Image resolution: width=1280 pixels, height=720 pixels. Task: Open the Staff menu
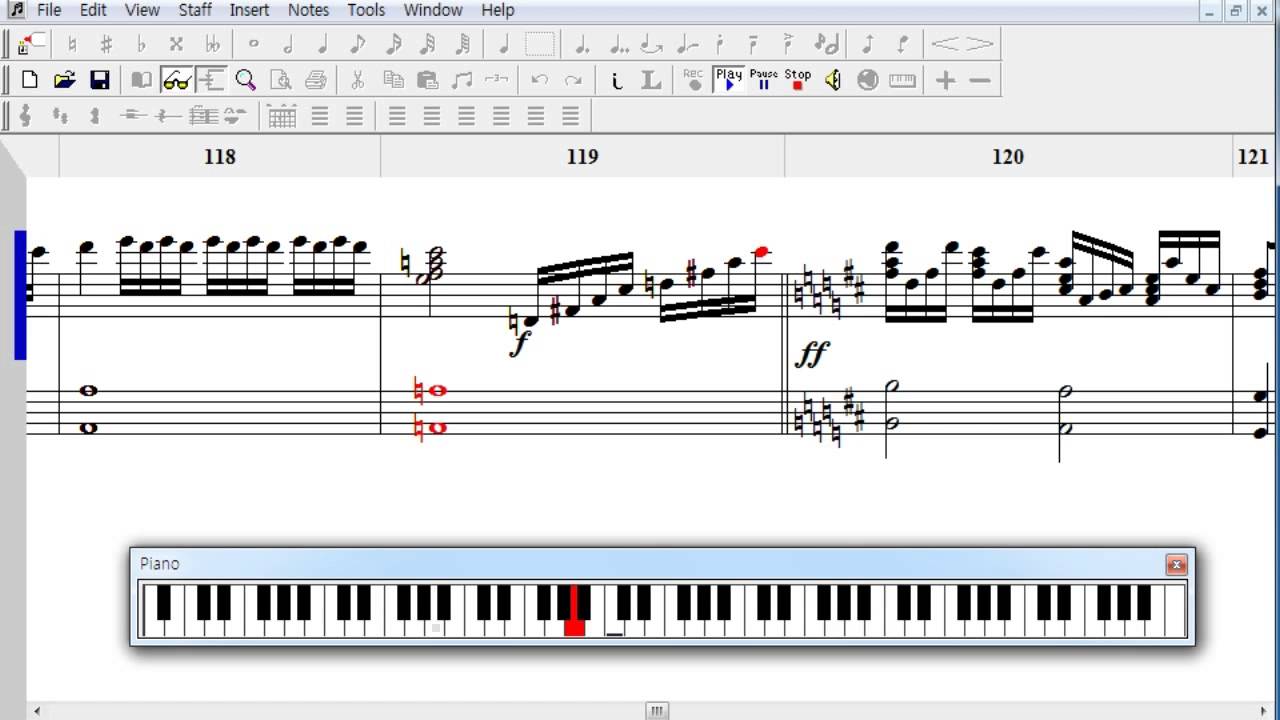point(195,10)
